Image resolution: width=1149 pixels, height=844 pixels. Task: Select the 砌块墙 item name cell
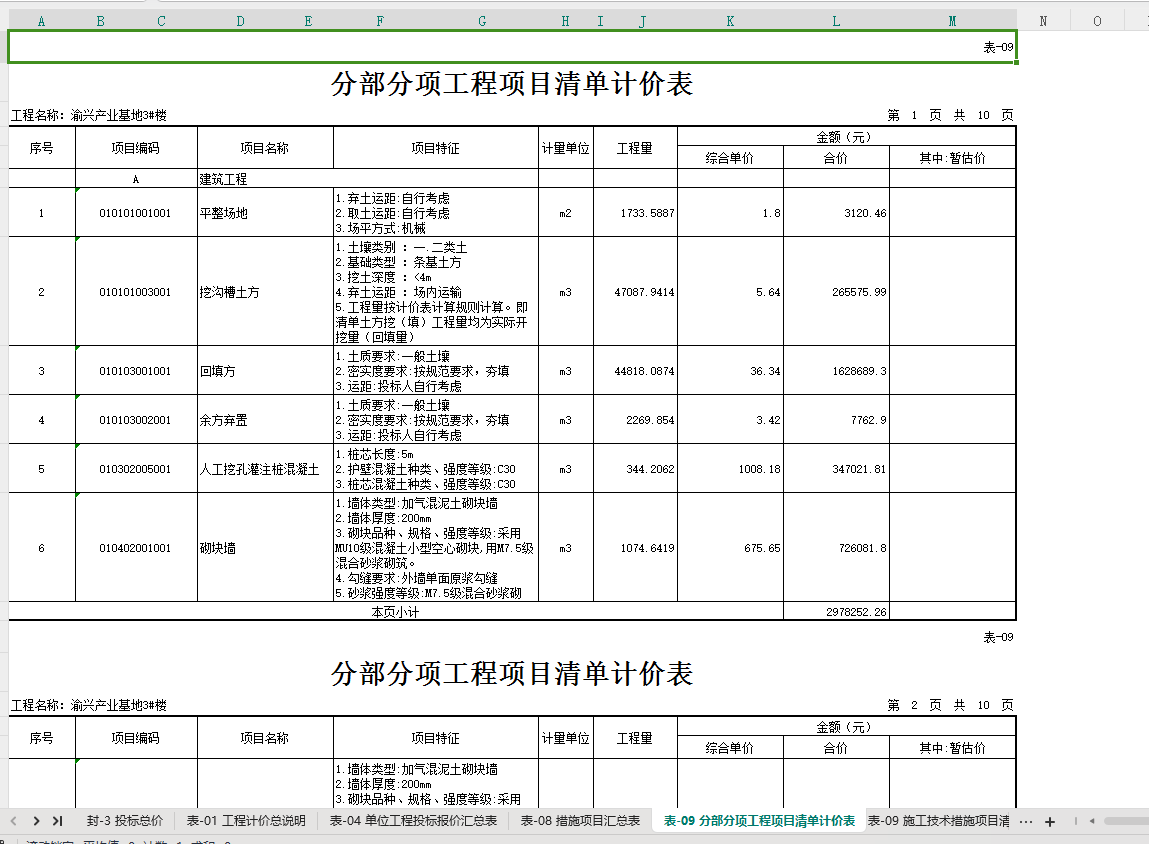(x=265, y=548)
